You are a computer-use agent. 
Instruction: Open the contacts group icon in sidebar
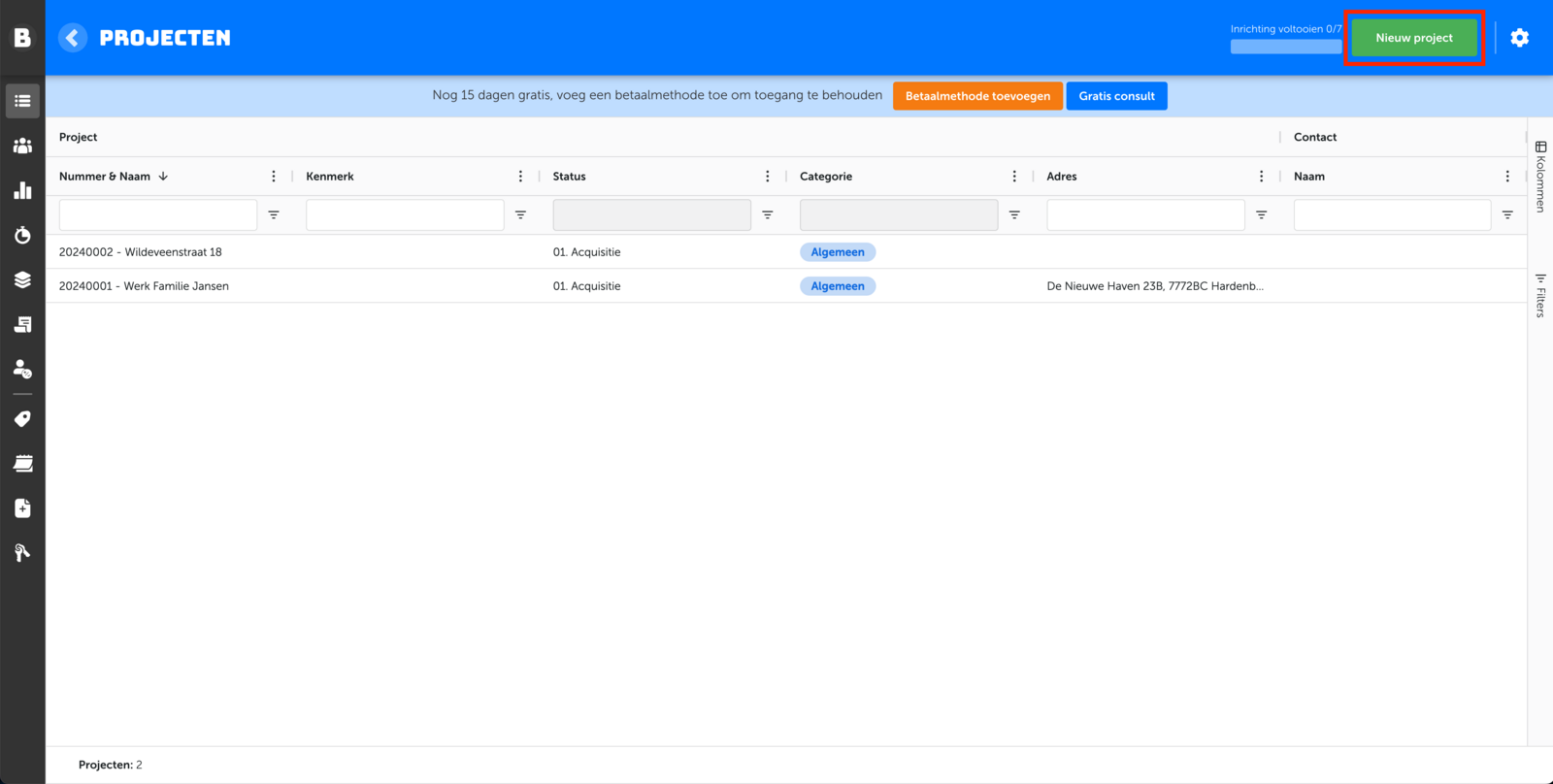click(22, 146)
